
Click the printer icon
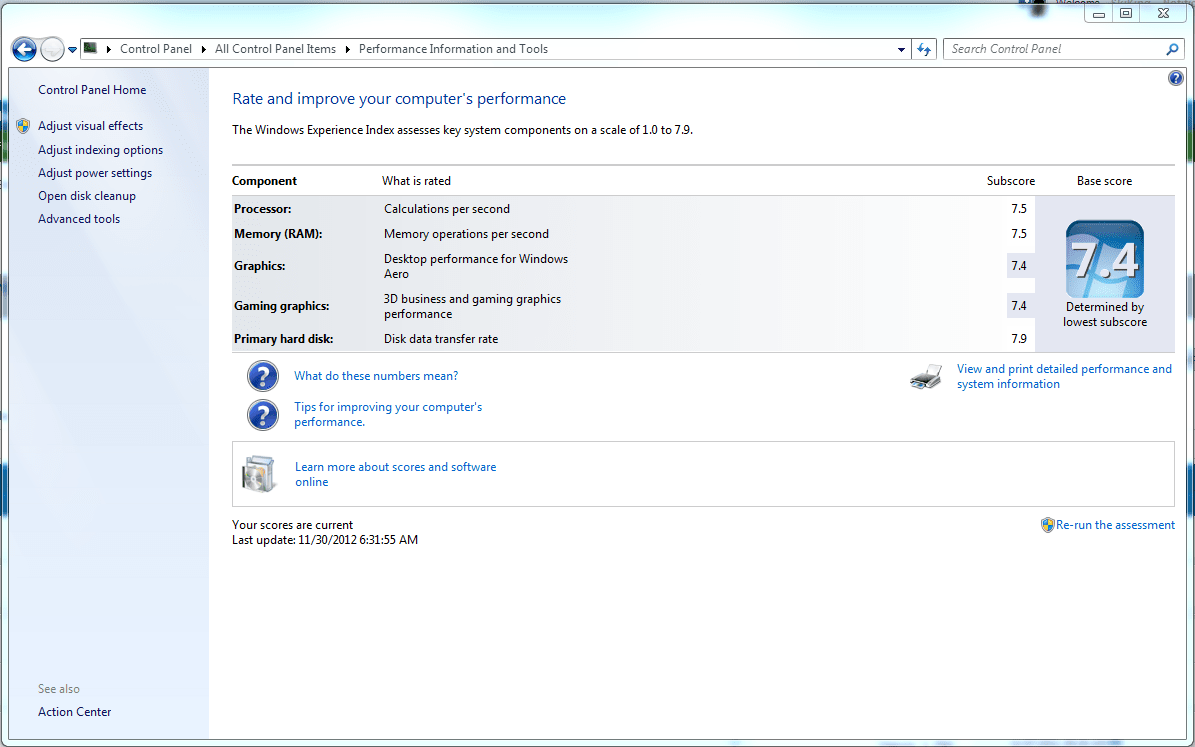[x=926, y=377]
